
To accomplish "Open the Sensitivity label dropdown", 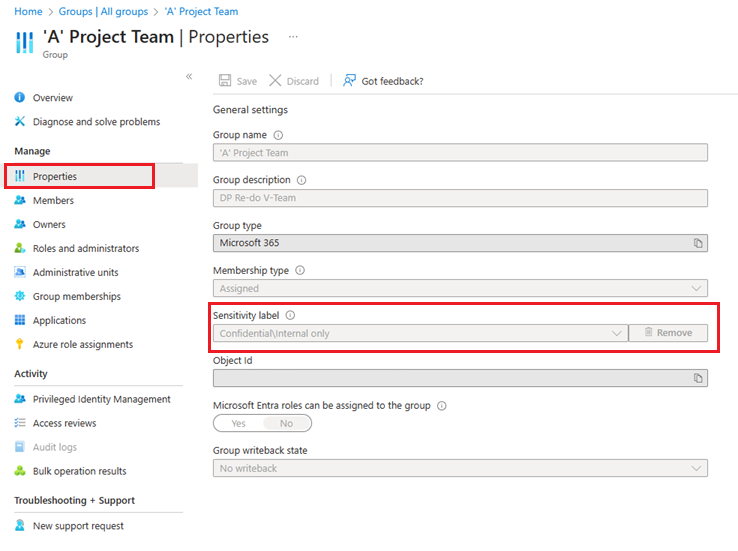I will (x=617, y=333).
